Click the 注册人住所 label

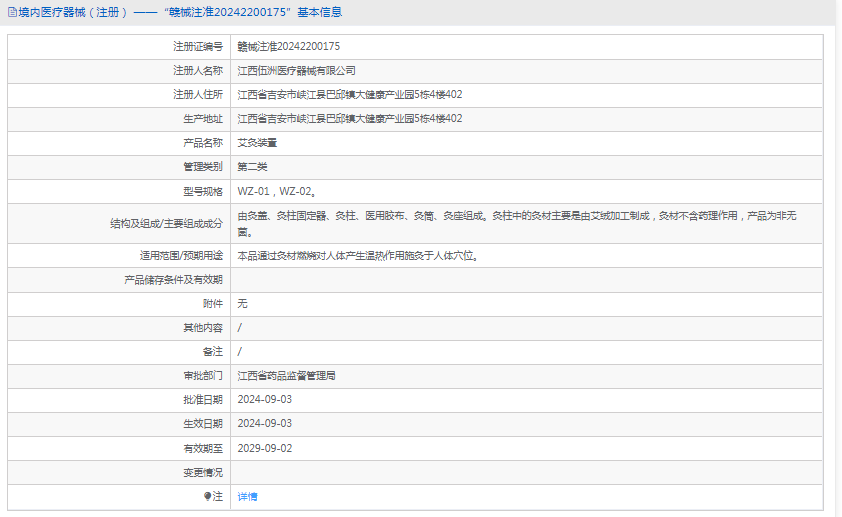pos(198,94)
